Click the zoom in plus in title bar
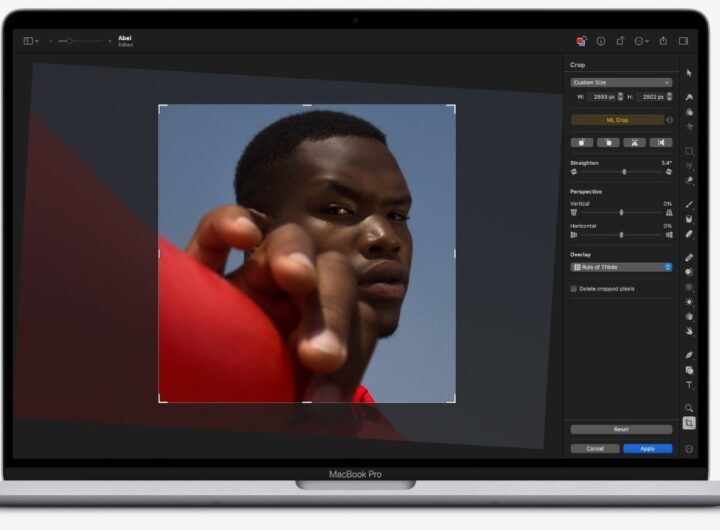The image size is (720, 530). click(110, 41)
